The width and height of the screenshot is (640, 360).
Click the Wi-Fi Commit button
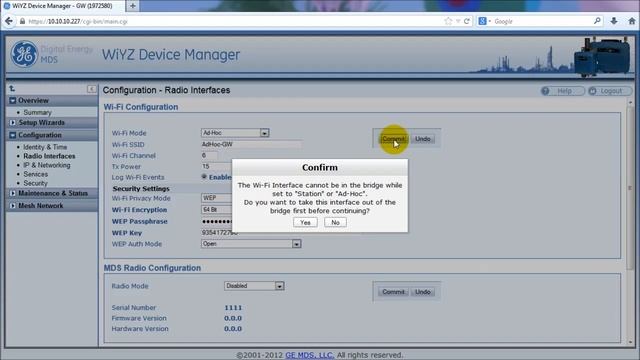[393, 139]
